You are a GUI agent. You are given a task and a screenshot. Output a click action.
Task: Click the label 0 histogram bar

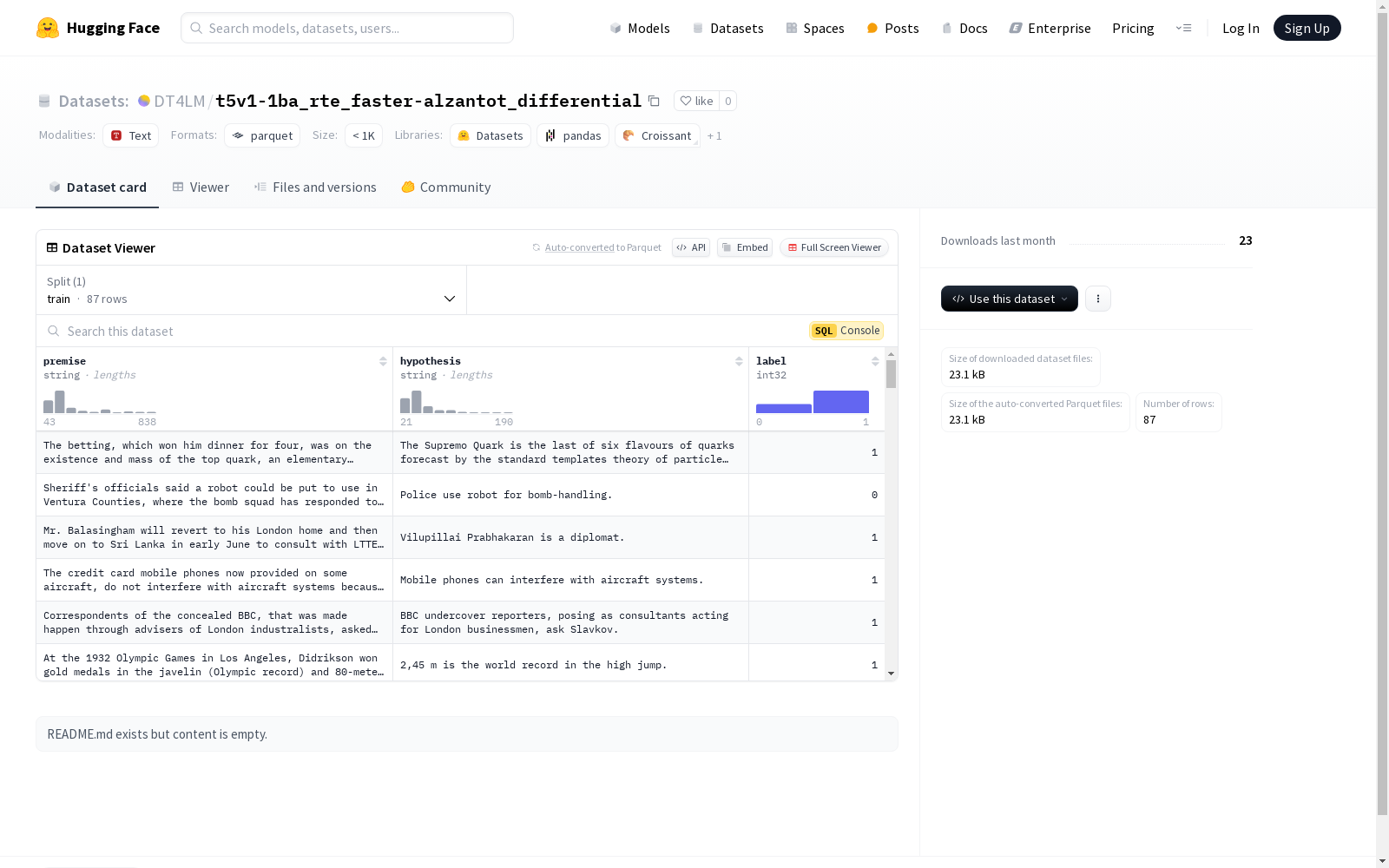(784, 409)
